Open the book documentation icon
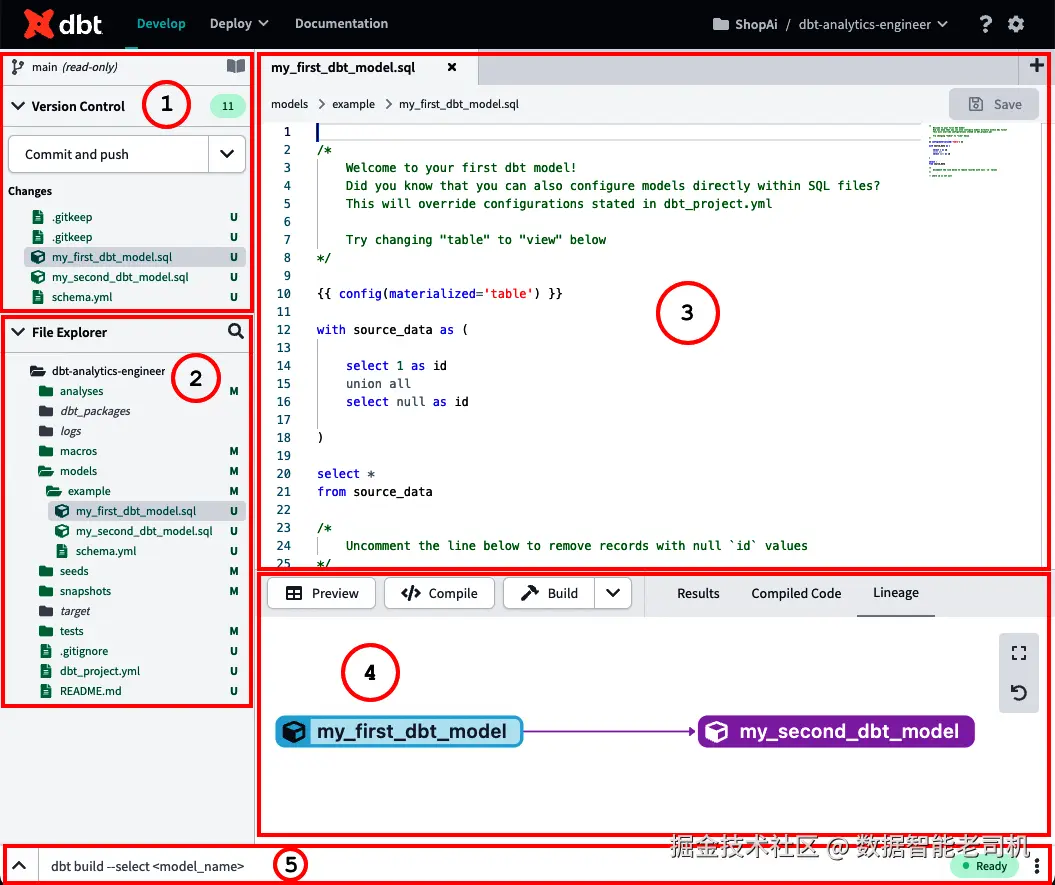Image resolution: width=1055 pixels, height=885 pixels. coord(235,66)
